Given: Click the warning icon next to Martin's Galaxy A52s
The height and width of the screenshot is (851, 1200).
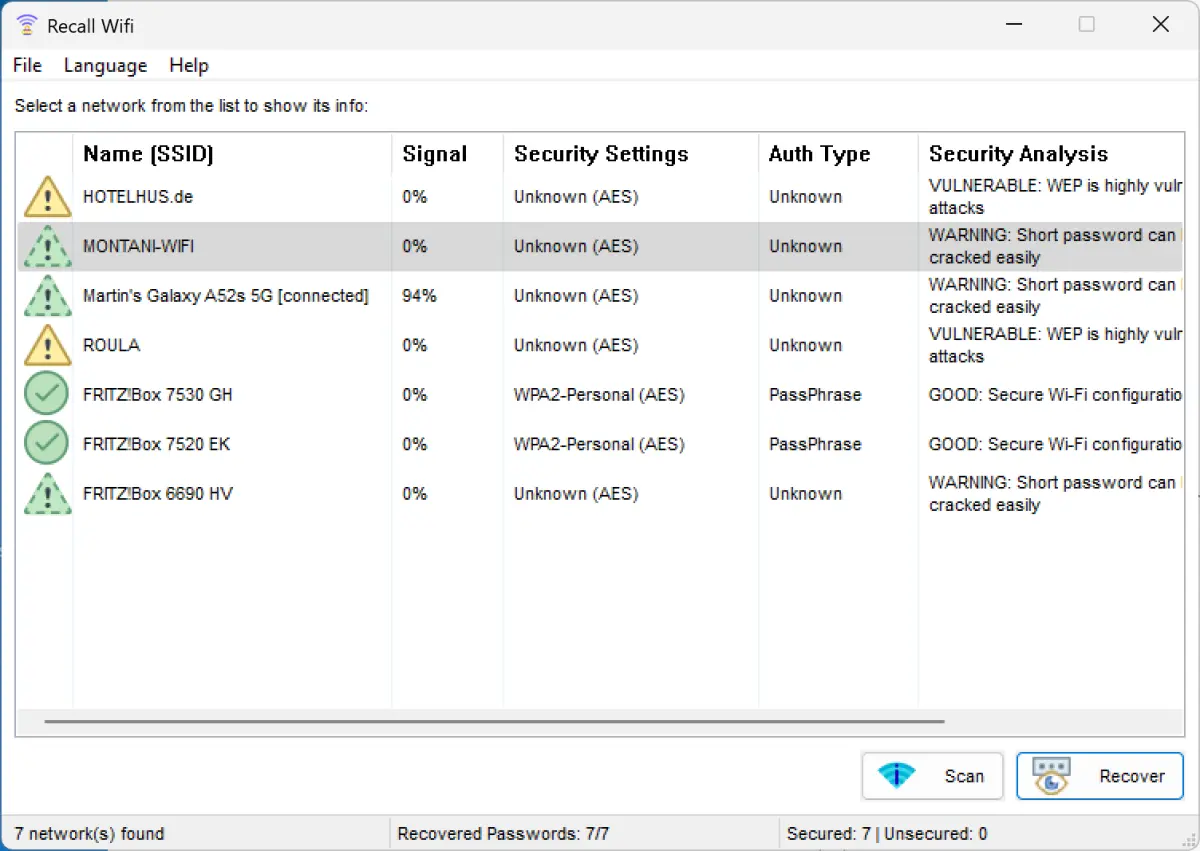Looking at the screenshot, I should click(47, 296).
